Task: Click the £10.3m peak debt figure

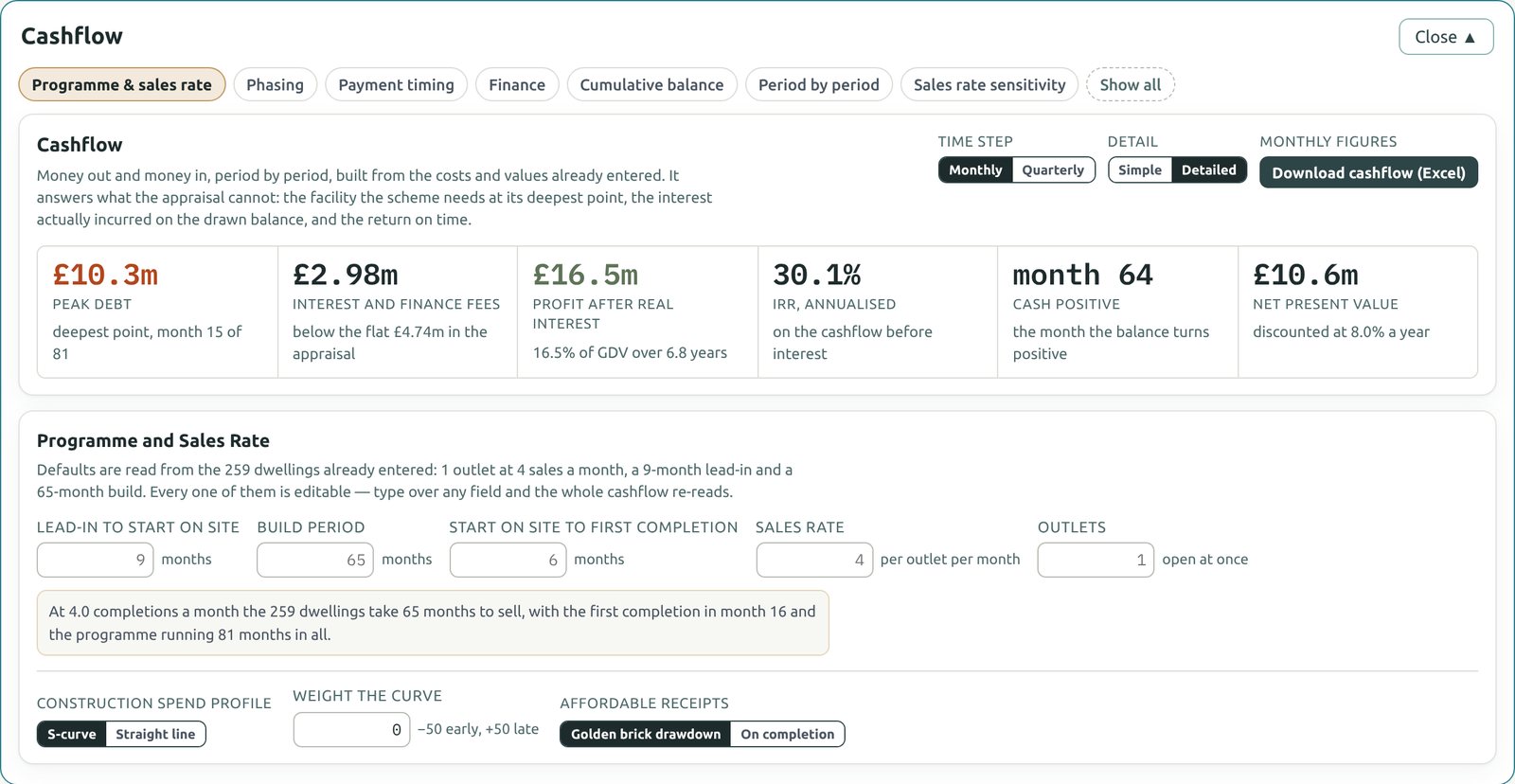Action: [105, 275]
